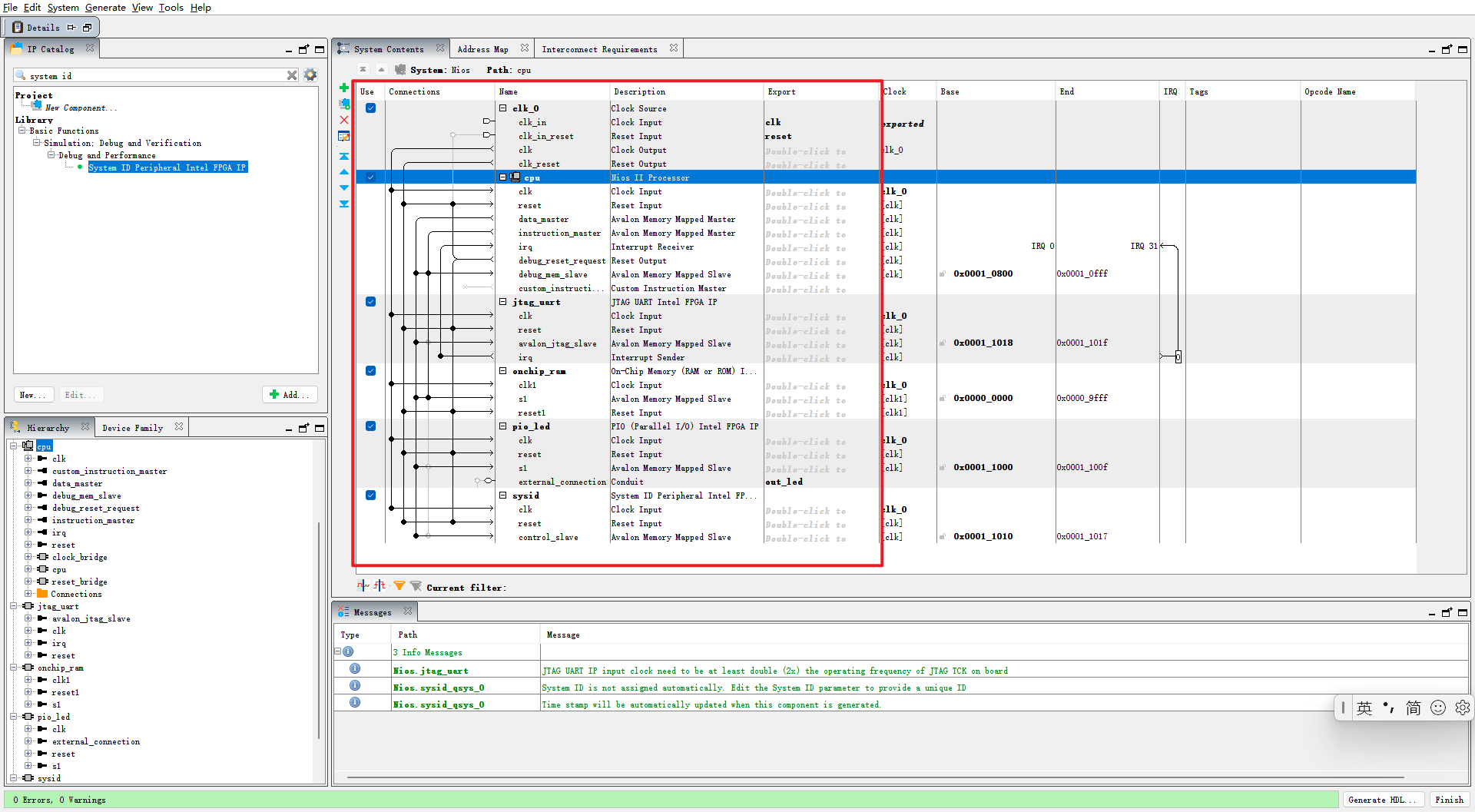1475x812 pixels.
Task: Uncheck Use checkbox for sysid
Action: [370, 495]
